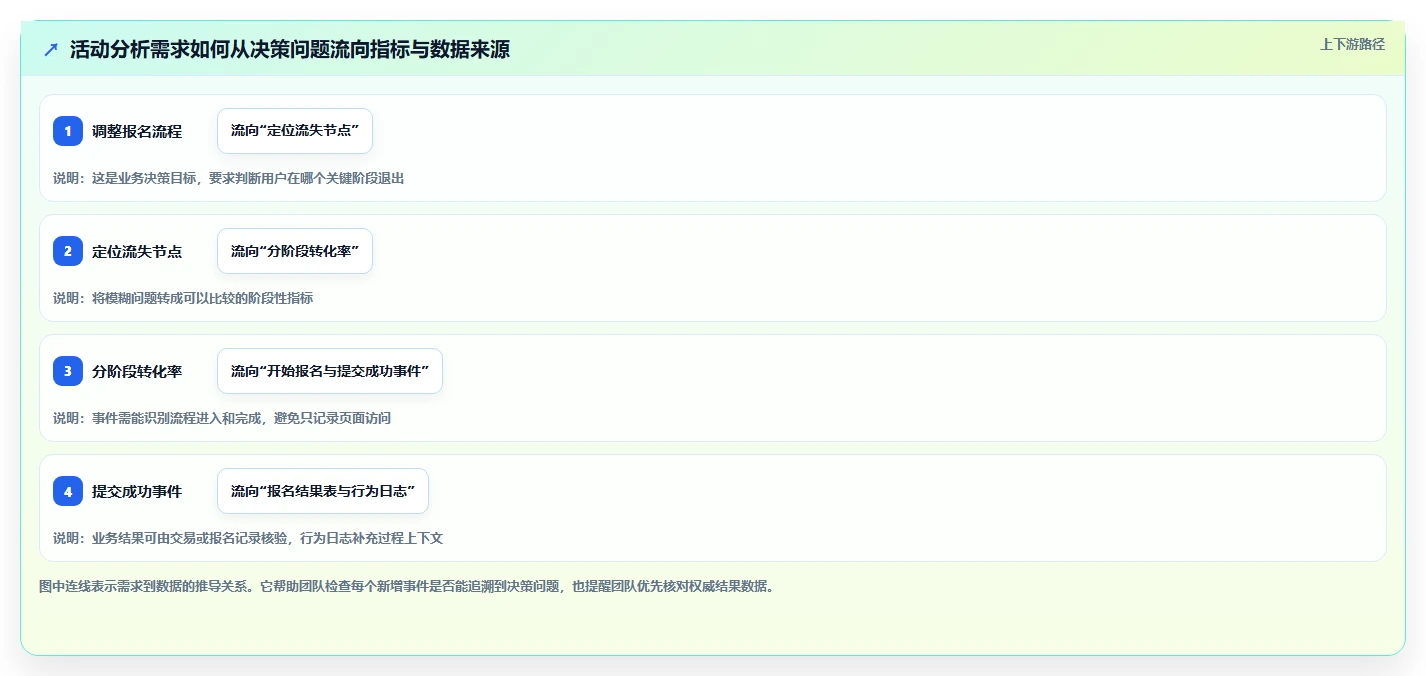The image size is (1426, 676).
Task: Select the 流向“分阶段转化率” chip
Action: [295, 251]
